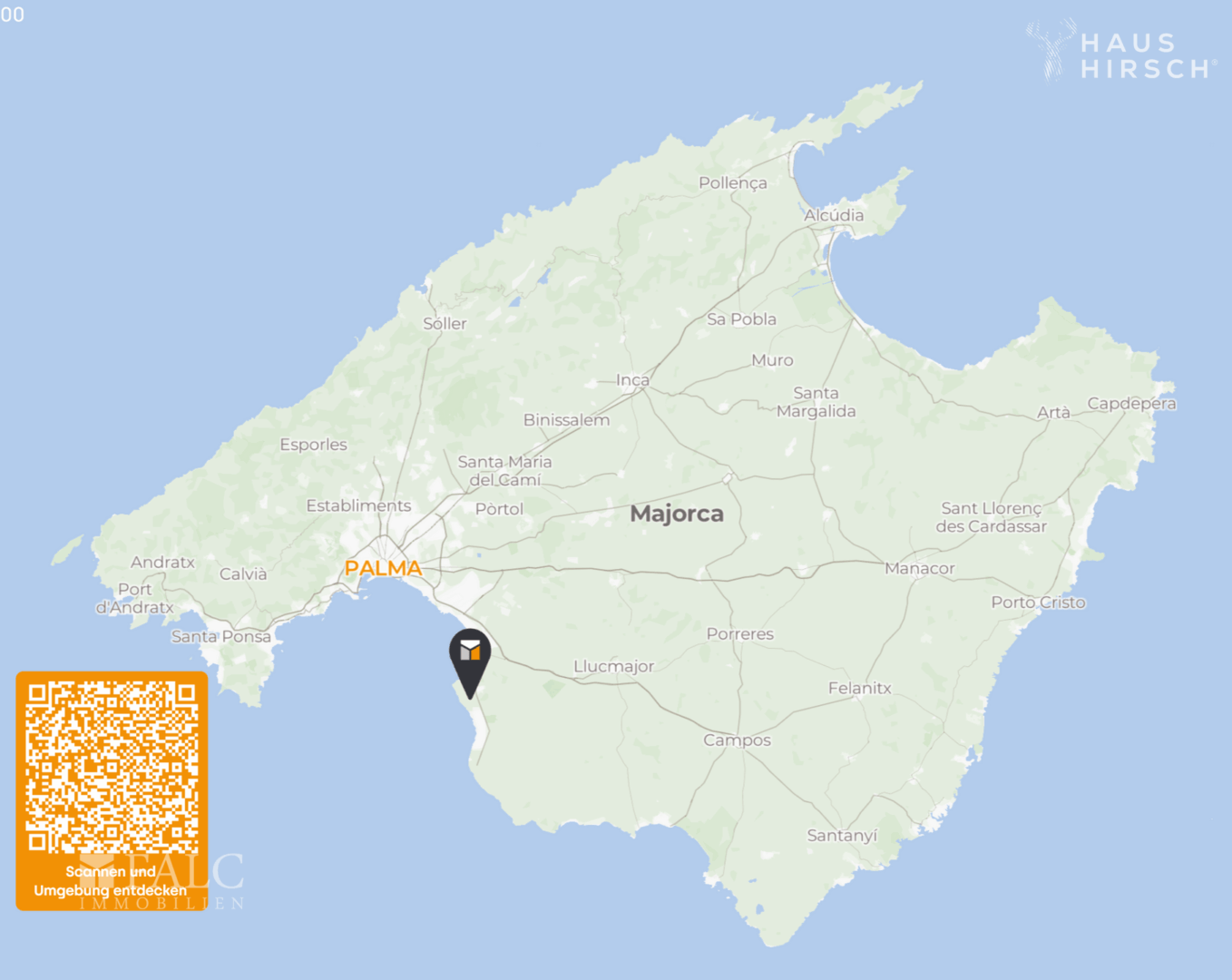
Task: Select the Santa Ponsa label
Action: [221, 637]
